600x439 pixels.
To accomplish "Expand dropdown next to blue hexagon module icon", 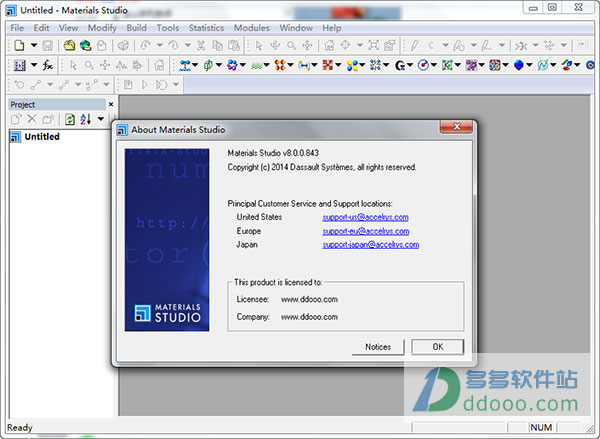I will tap(529, 65).
